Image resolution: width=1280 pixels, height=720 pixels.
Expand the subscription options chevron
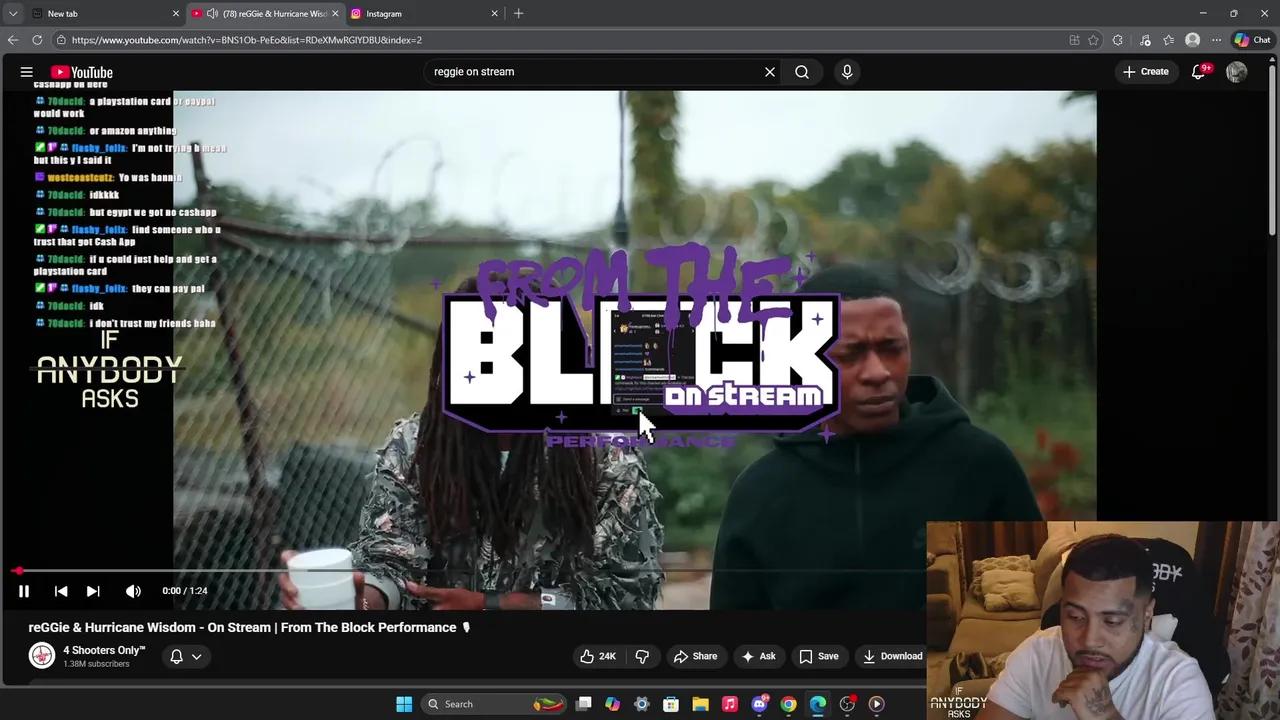click(197, 657)
